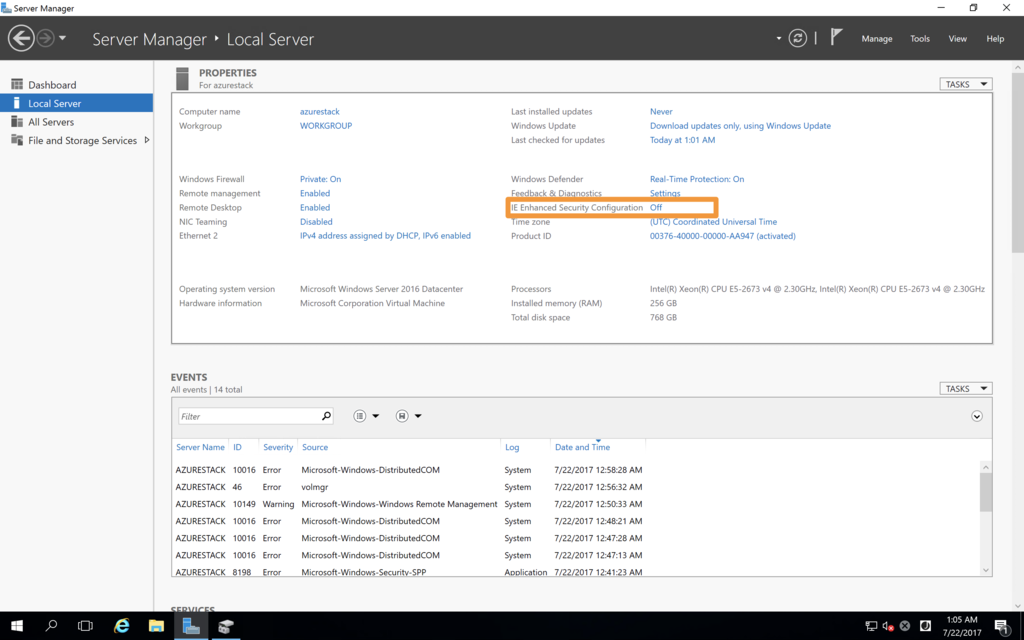Open the Manage menu
The height and width of the screenshot is (640, 1024).
(876, 39)
